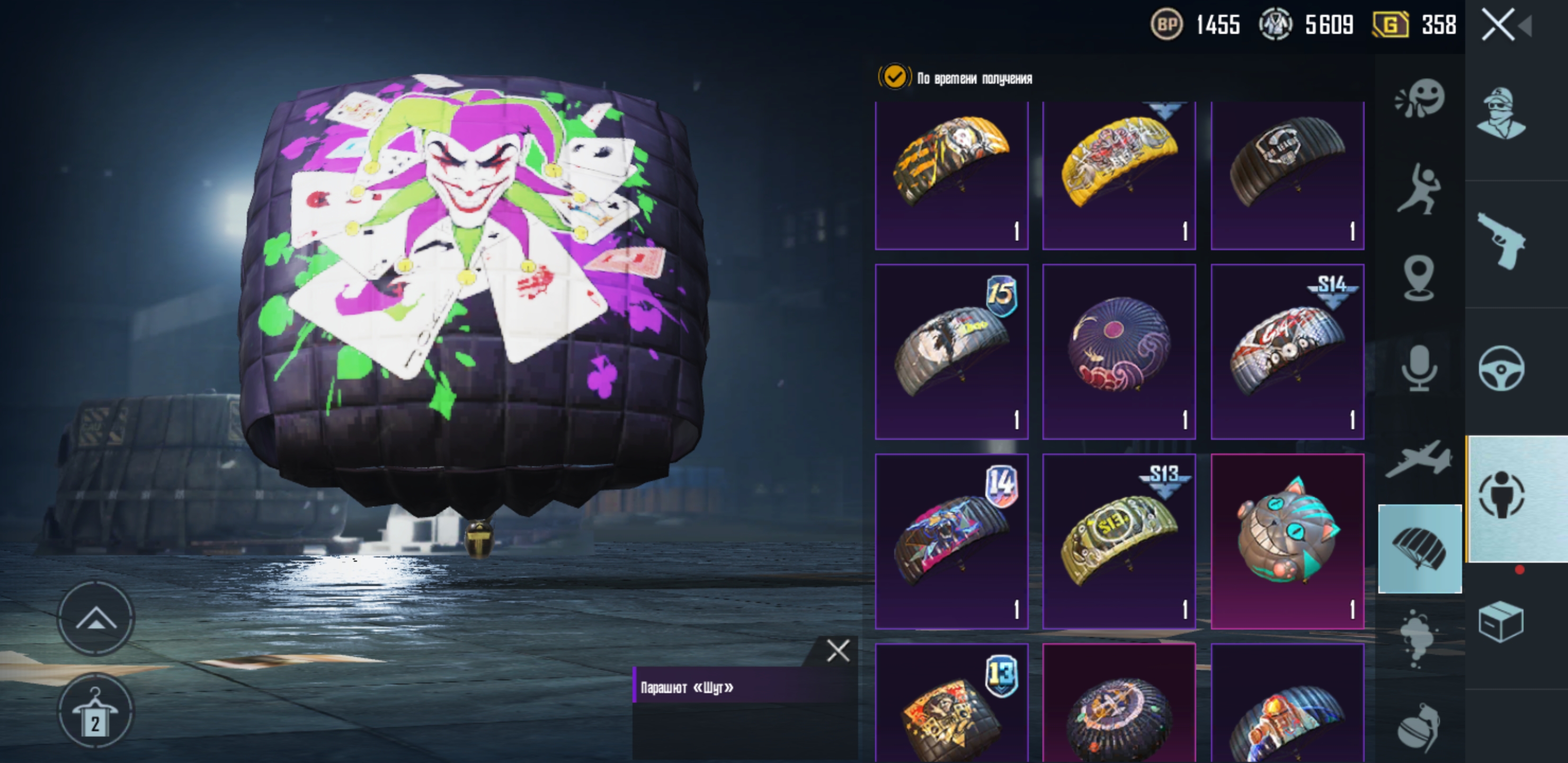
Task: Select the grenade skins category
Action: pos(1419,727)
